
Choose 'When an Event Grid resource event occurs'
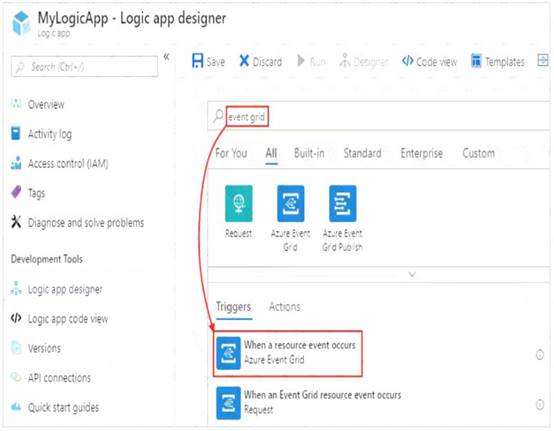(x=309, y=403)
